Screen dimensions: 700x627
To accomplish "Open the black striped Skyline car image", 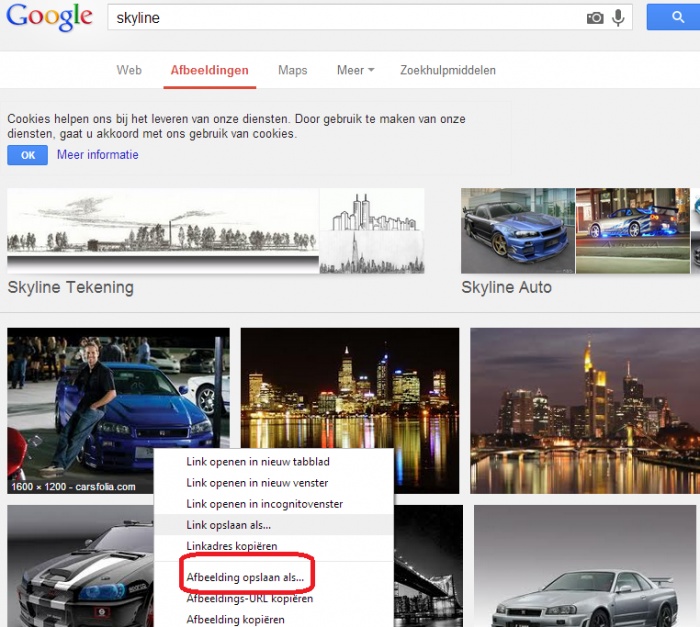I will pyautogui.click(x=80, y=566).
